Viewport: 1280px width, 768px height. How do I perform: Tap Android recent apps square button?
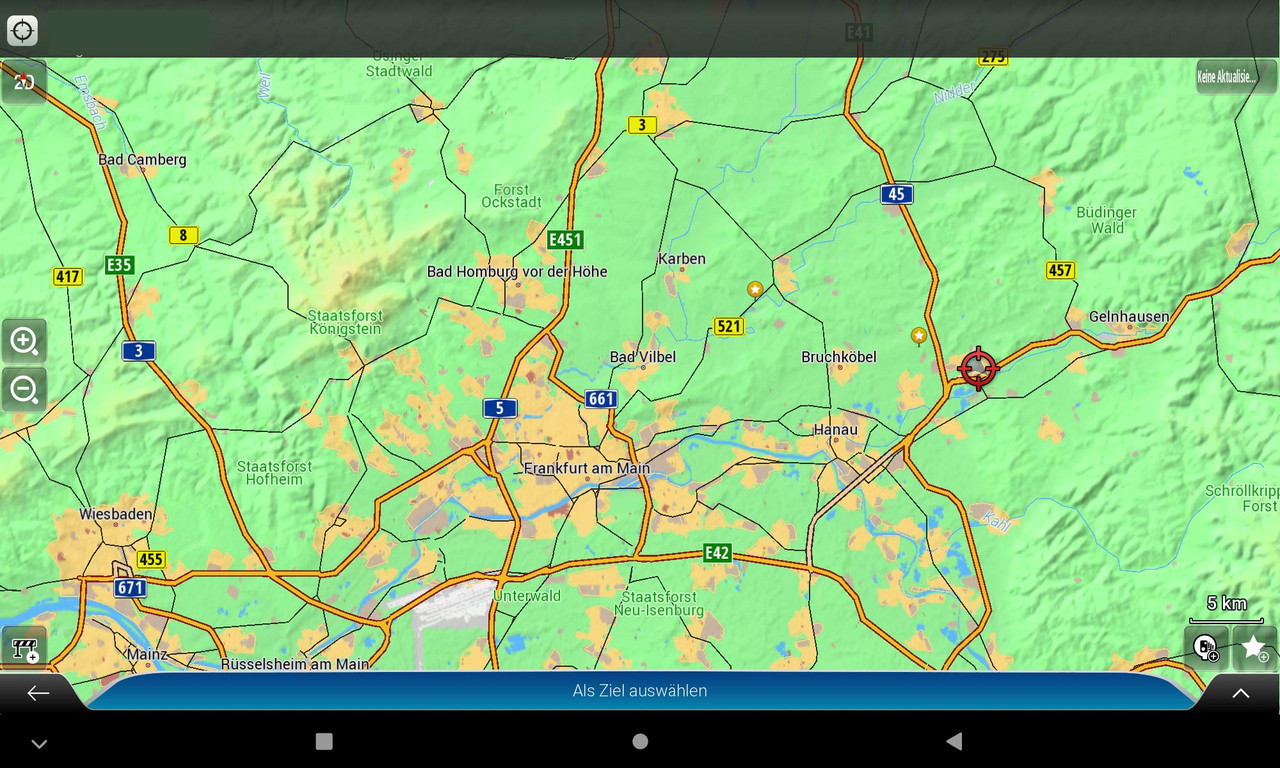pos(324,741)
